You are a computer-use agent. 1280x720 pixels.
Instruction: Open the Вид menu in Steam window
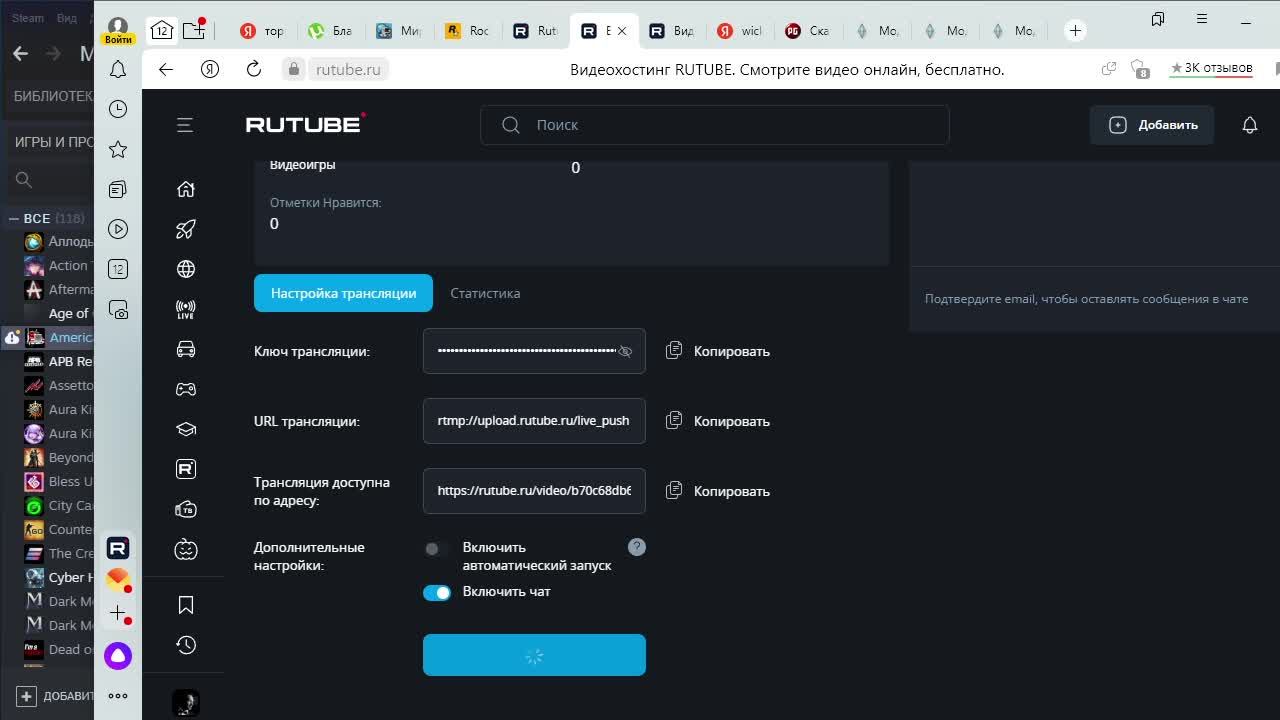pyautogui.click(x=66, y=18)
